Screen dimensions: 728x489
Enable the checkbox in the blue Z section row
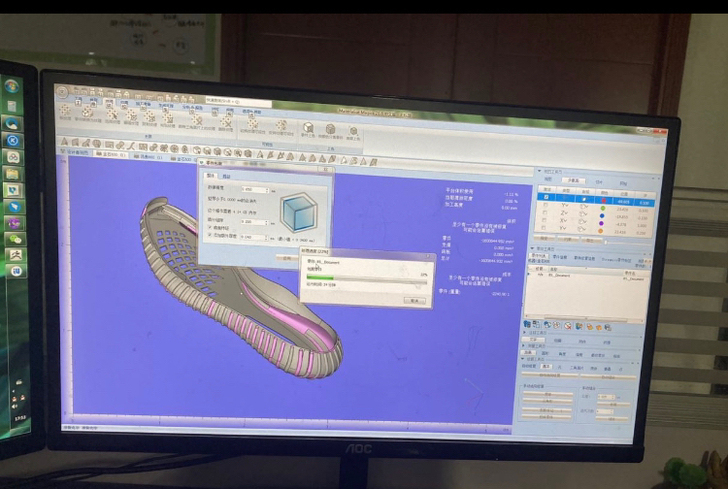(545, 213)
